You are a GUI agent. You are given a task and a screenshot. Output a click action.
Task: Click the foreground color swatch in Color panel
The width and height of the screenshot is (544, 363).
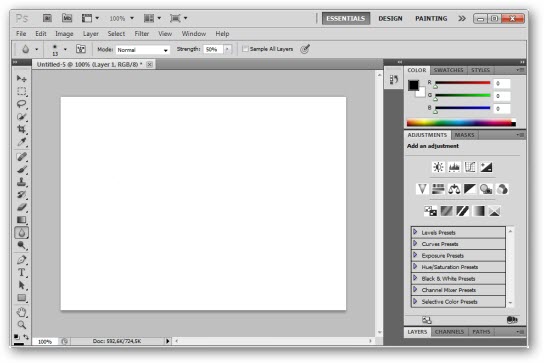point(413,85)
